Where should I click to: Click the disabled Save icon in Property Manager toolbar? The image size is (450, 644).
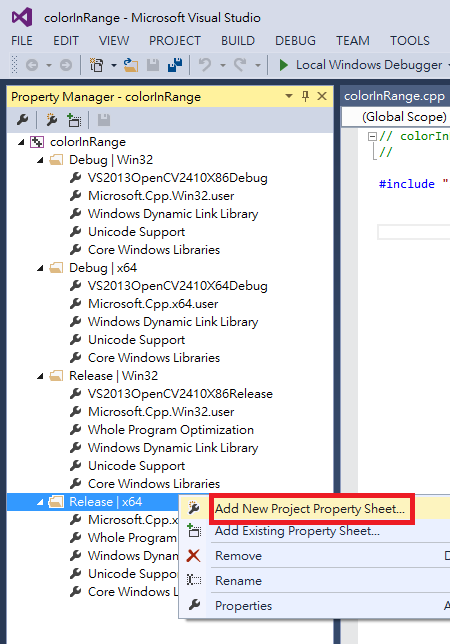coord(104,120)
